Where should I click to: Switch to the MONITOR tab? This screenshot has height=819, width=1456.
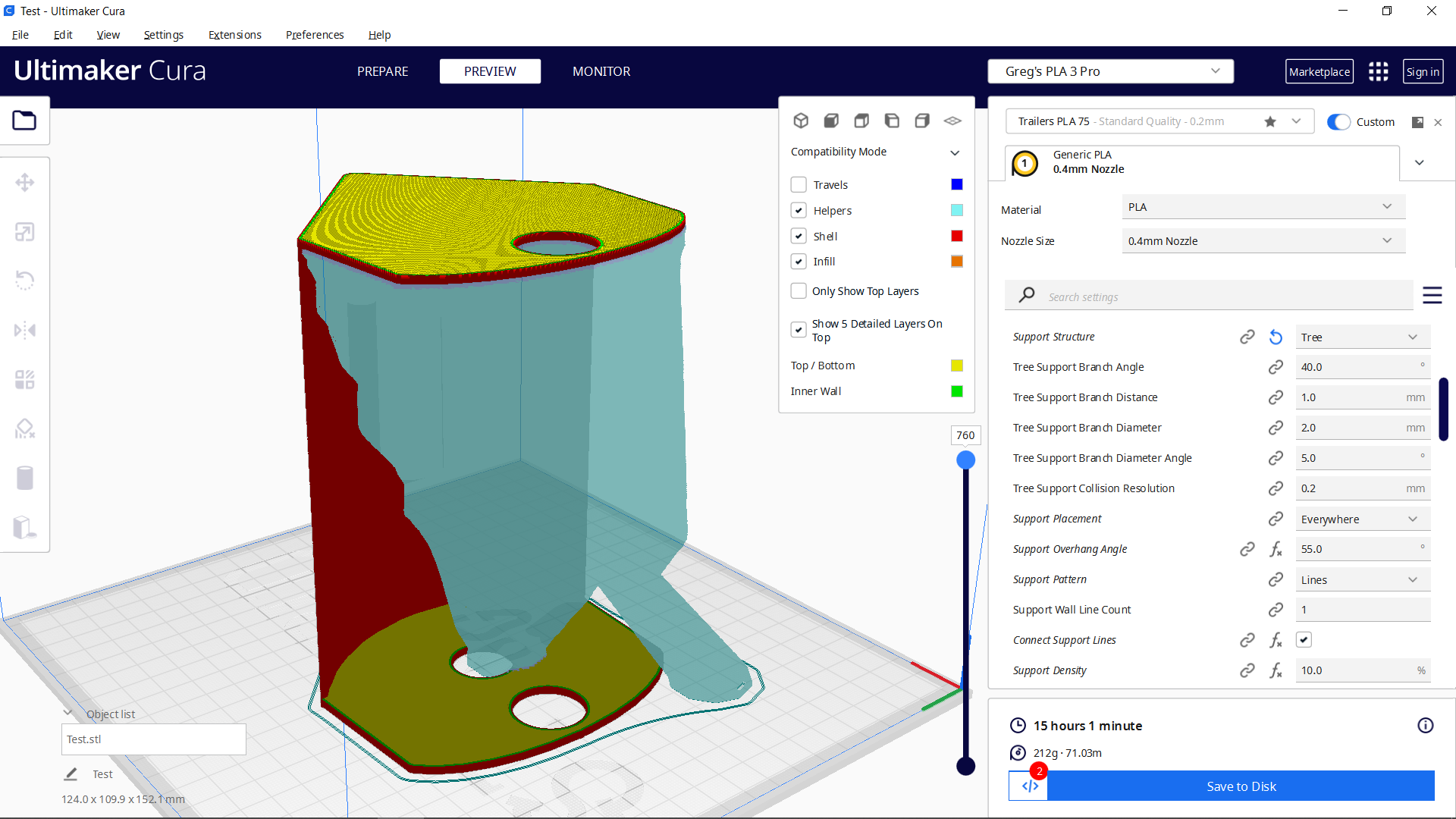[601, 71]
